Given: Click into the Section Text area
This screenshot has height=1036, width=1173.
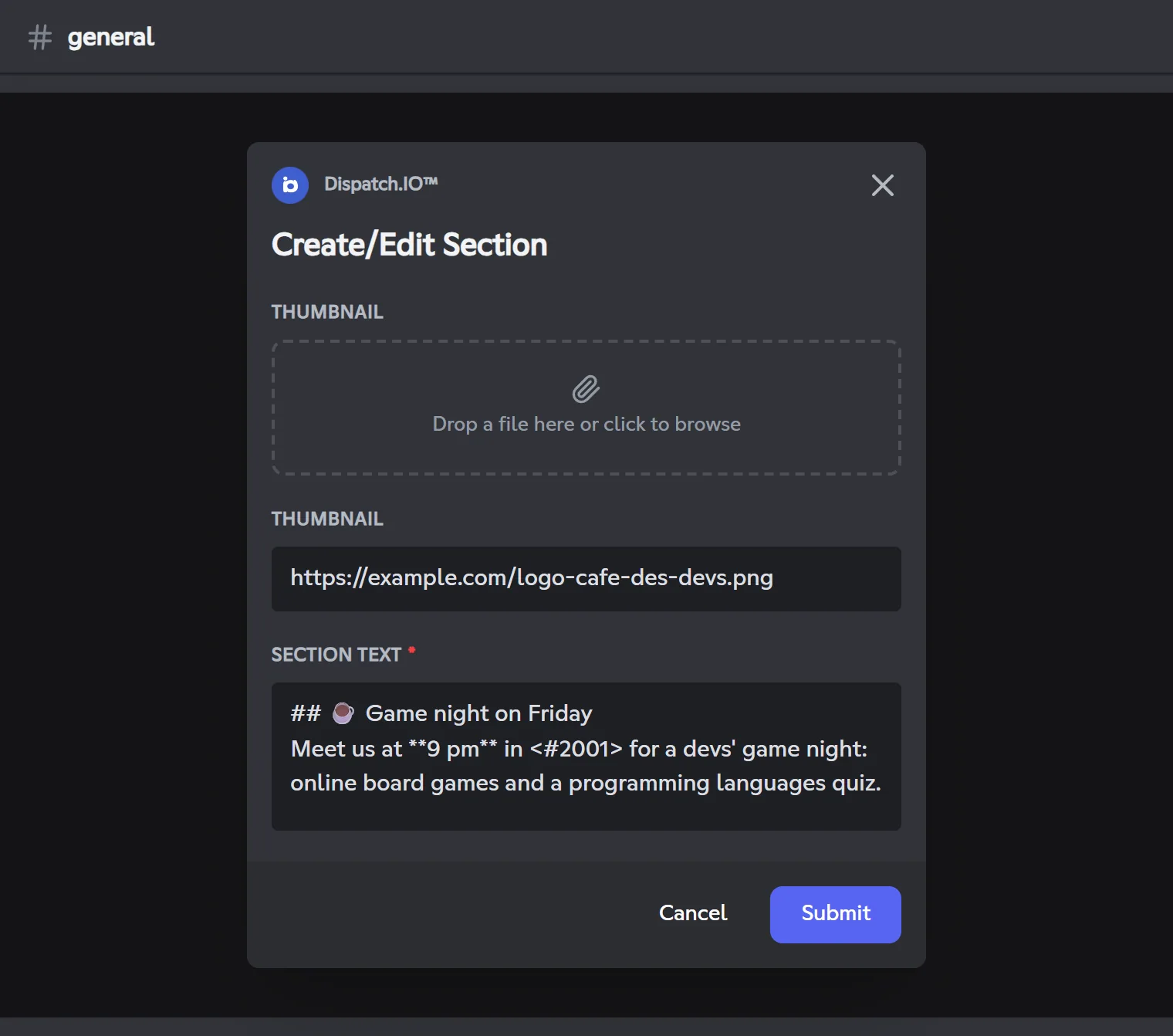Looking at the screenshot, I should 586,757.
